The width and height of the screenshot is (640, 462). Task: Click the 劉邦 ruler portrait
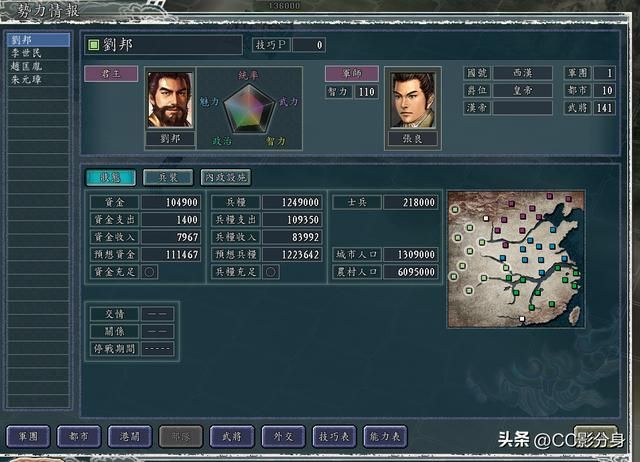[x=170, y=100]
